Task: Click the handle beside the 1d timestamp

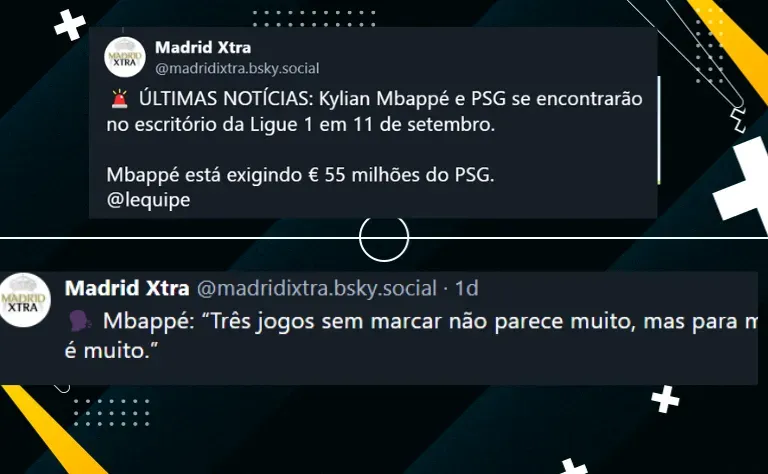Action: click(316, 288)
